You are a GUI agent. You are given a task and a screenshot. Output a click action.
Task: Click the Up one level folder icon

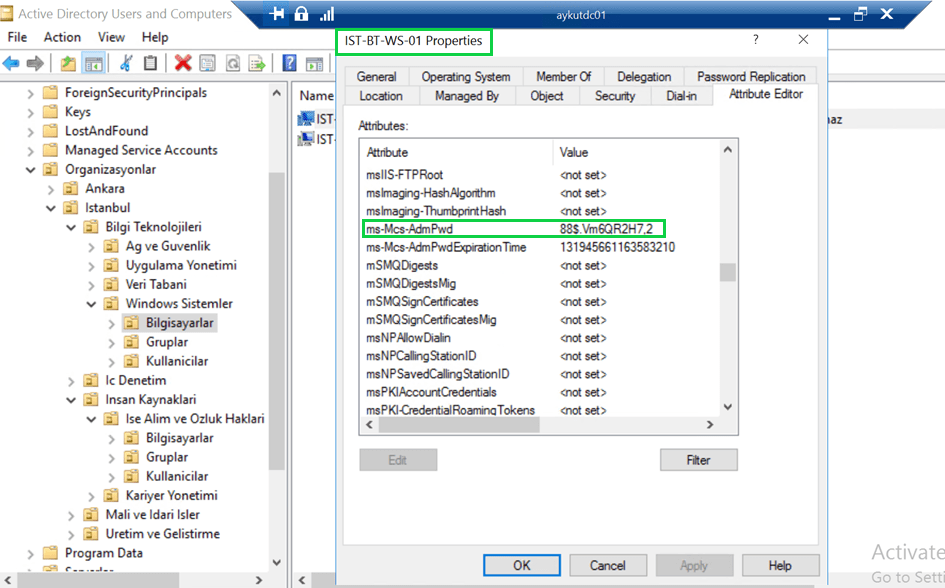68,64
